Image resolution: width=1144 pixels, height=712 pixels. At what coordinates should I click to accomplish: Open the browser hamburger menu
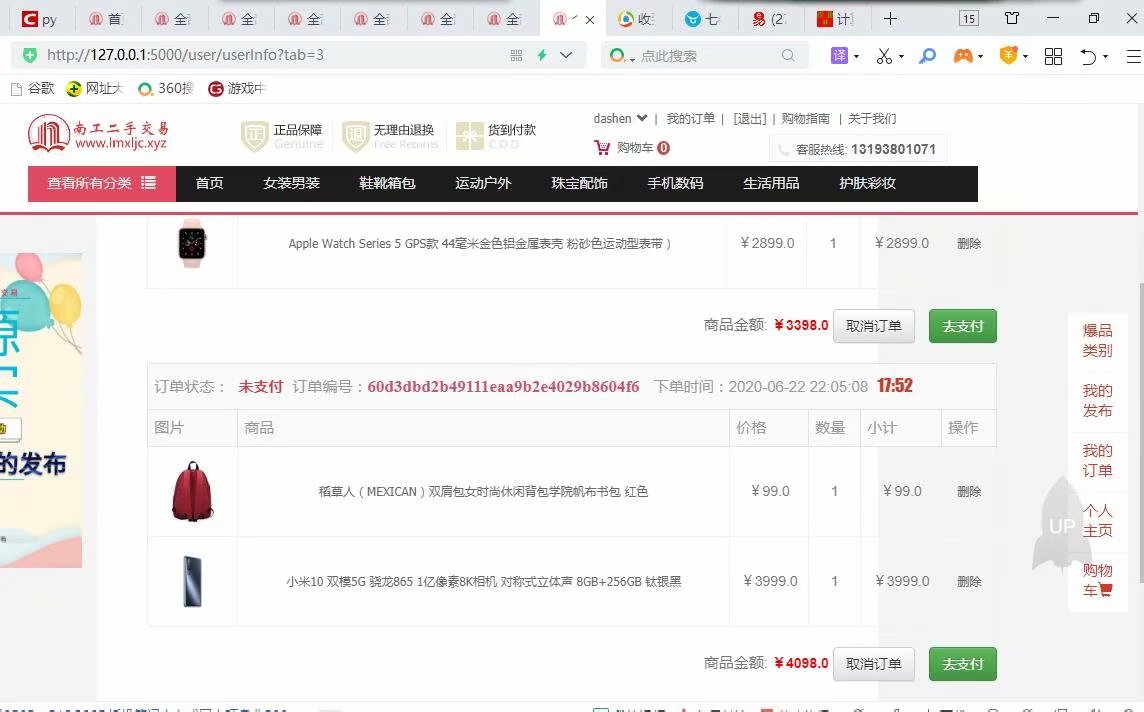tap(1134, 56)
